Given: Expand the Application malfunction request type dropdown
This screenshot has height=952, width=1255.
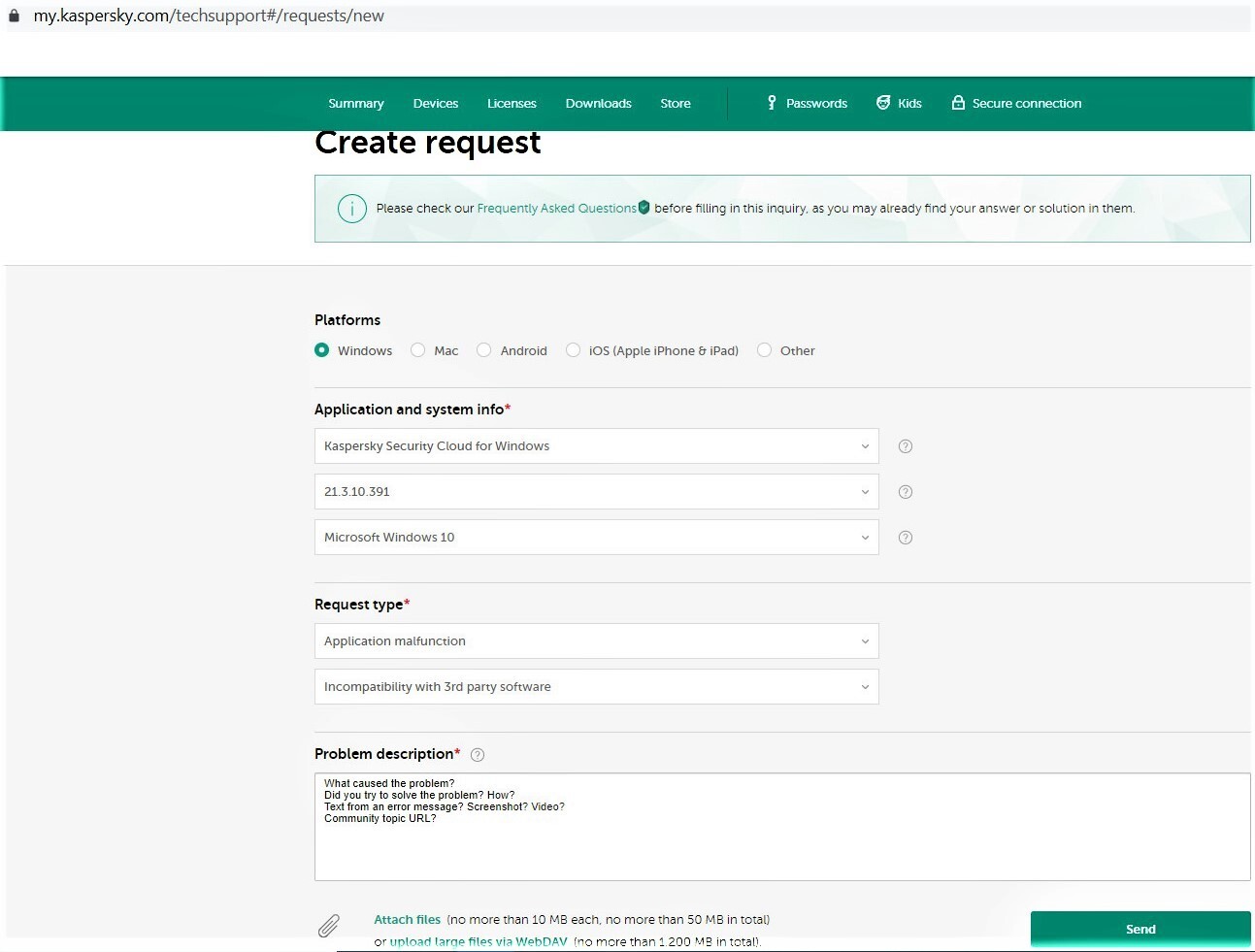Looking at the screenshot, I should click(x=596, y=641).
